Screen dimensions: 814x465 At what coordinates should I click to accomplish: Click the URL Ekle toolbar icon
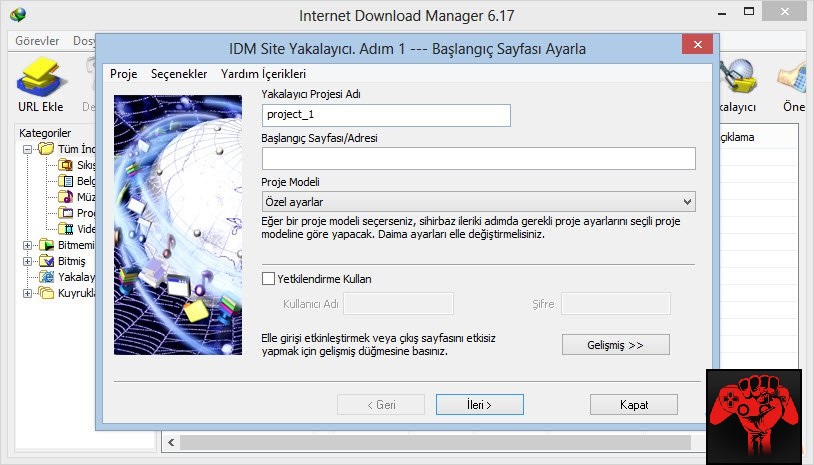click(x=41, y=77)
